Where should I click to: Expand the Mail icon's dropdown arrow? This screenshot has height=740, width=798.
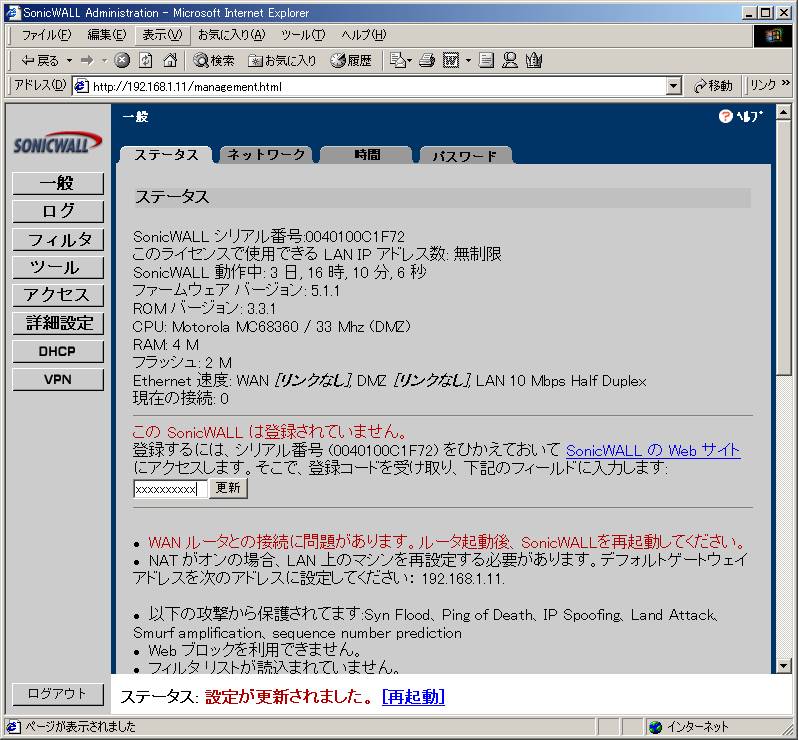tap(409, 61)
